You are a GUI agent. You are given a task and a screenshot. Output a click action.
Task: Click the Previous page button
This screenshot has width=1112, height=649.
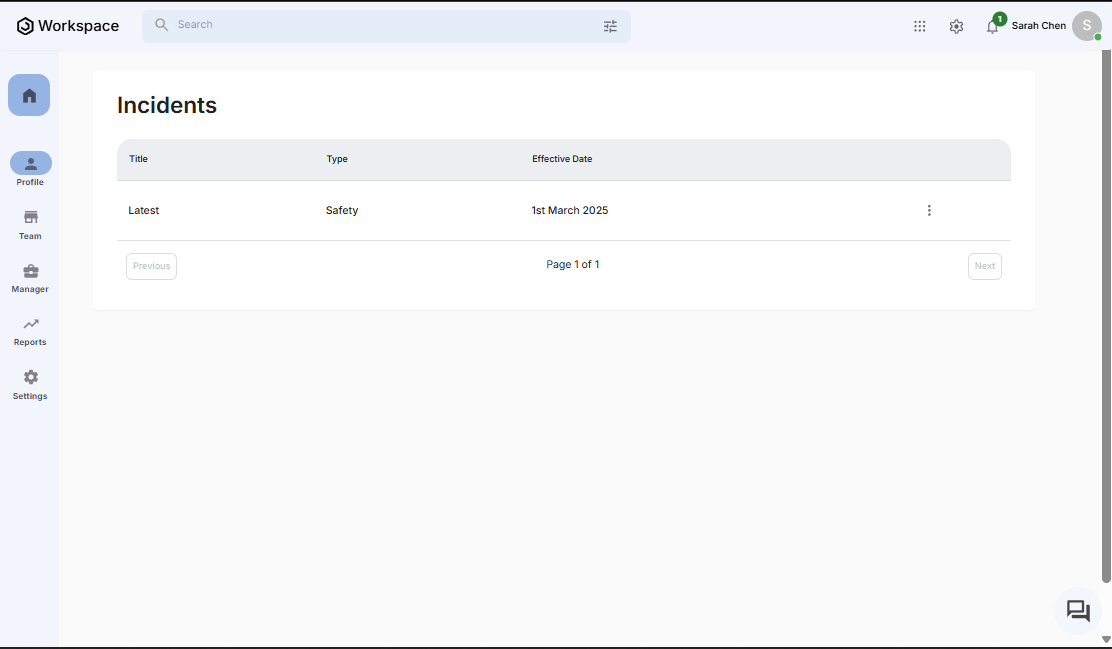tap(151, 266)
